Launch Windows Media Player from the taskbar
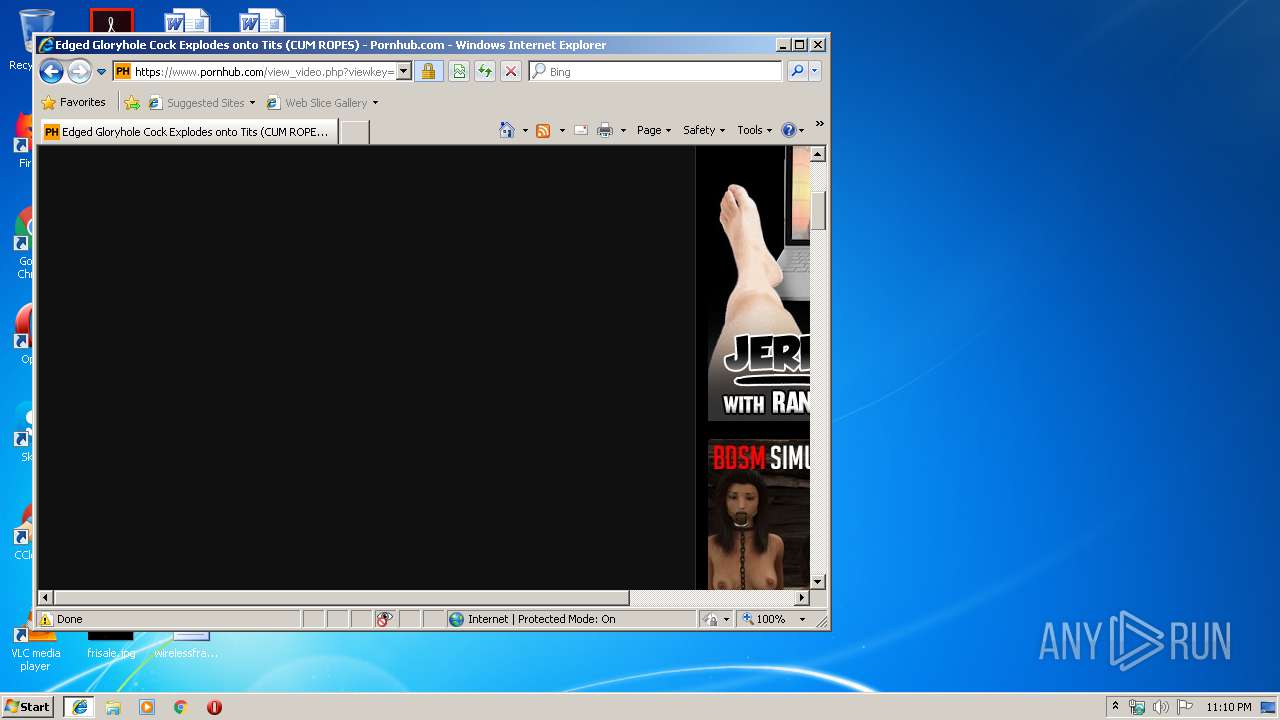This screenshot has height=720, width=1280. (147, 706)
